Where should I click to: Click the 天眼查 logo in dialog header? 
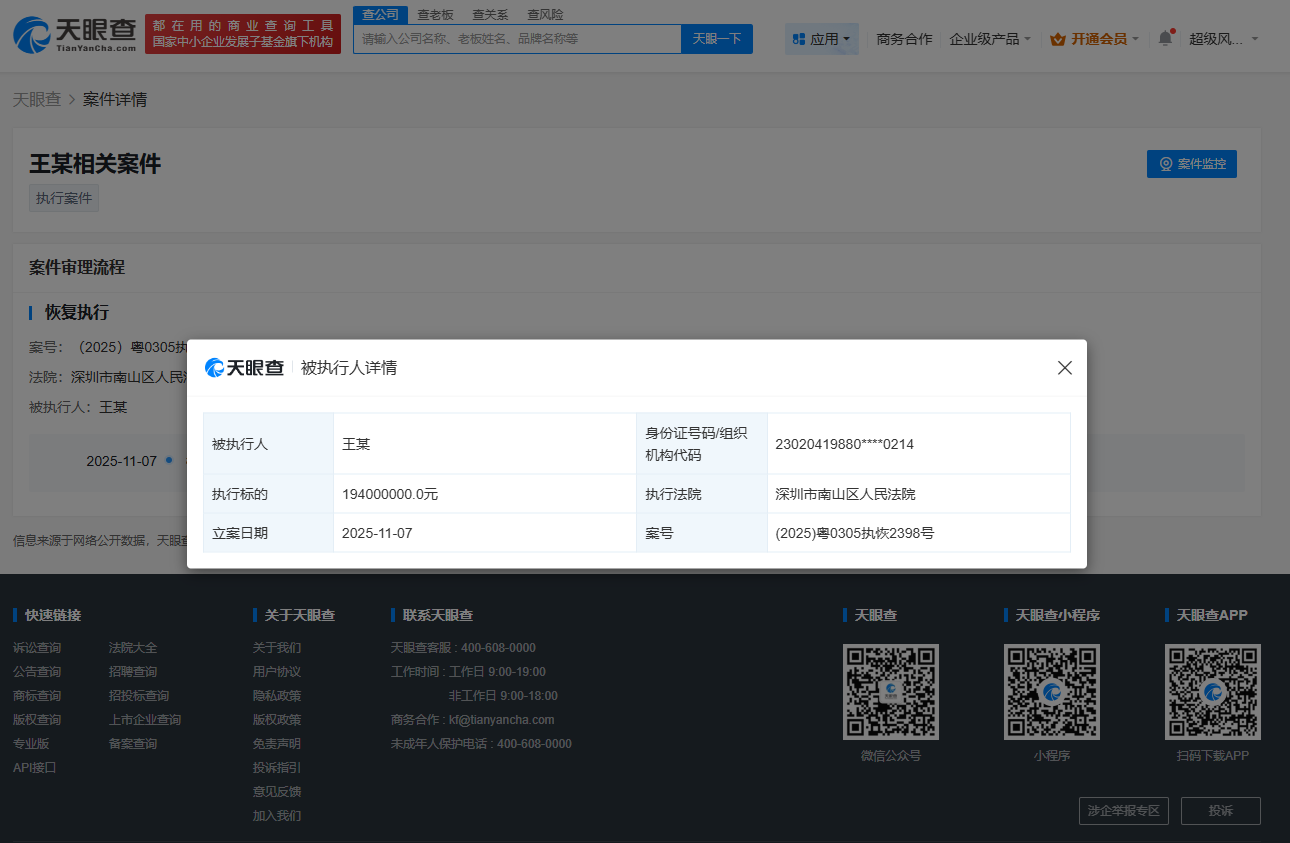click(245, 368)
